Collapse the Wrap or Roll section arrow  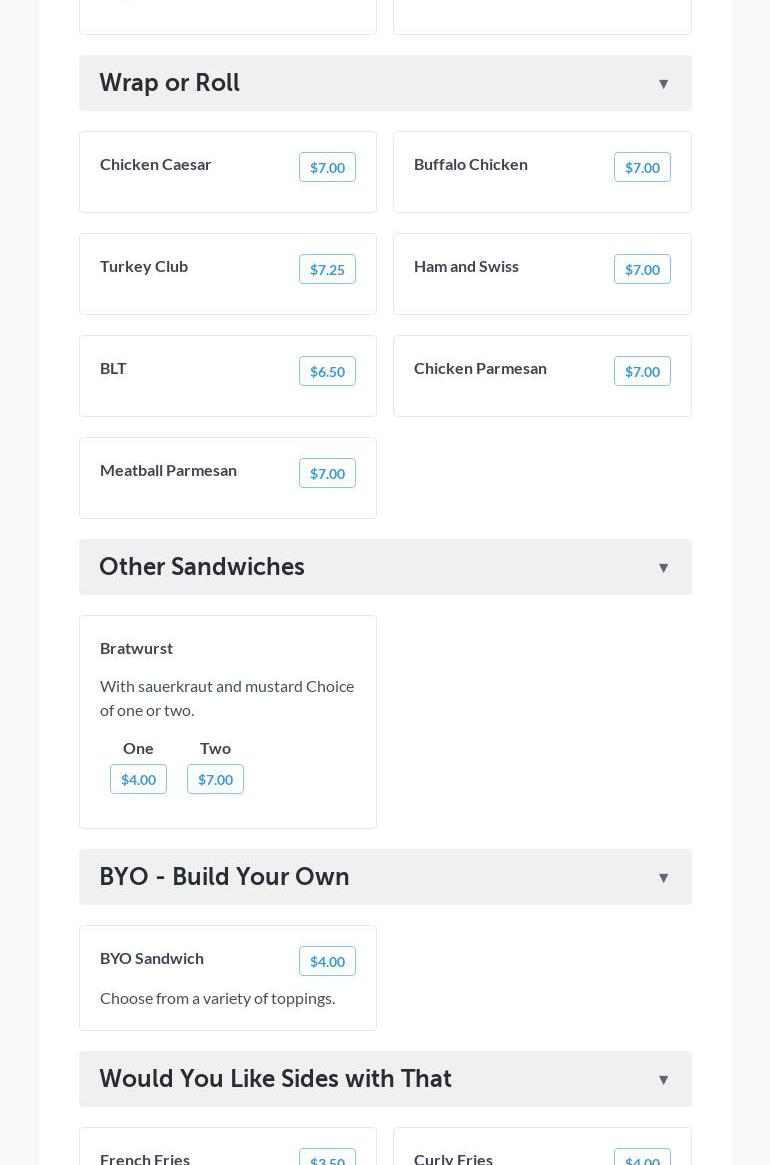click(663, 84)
